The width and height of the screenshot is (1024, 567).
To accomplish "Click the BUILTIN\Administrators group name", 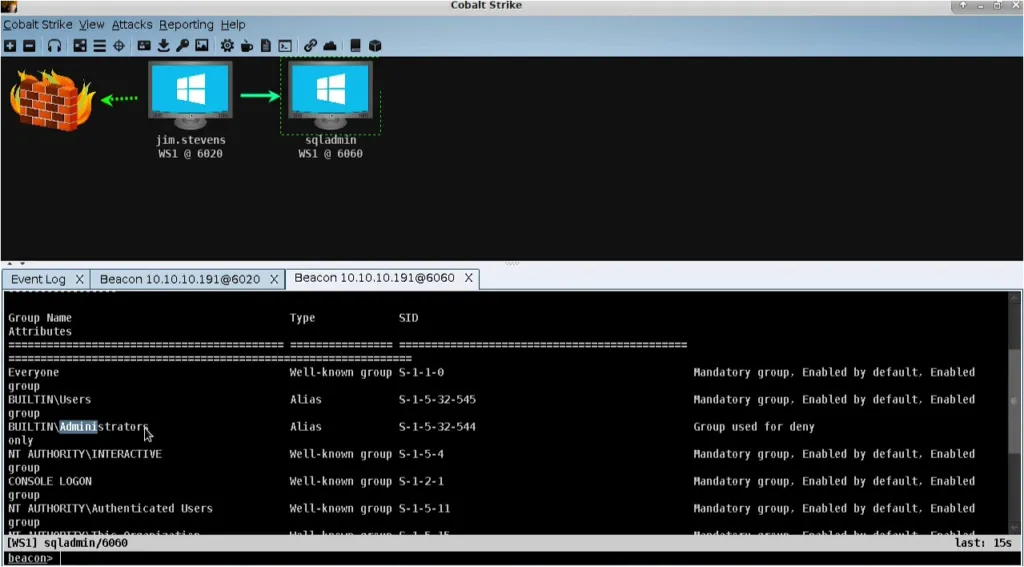I will click(x=78, y=427).
